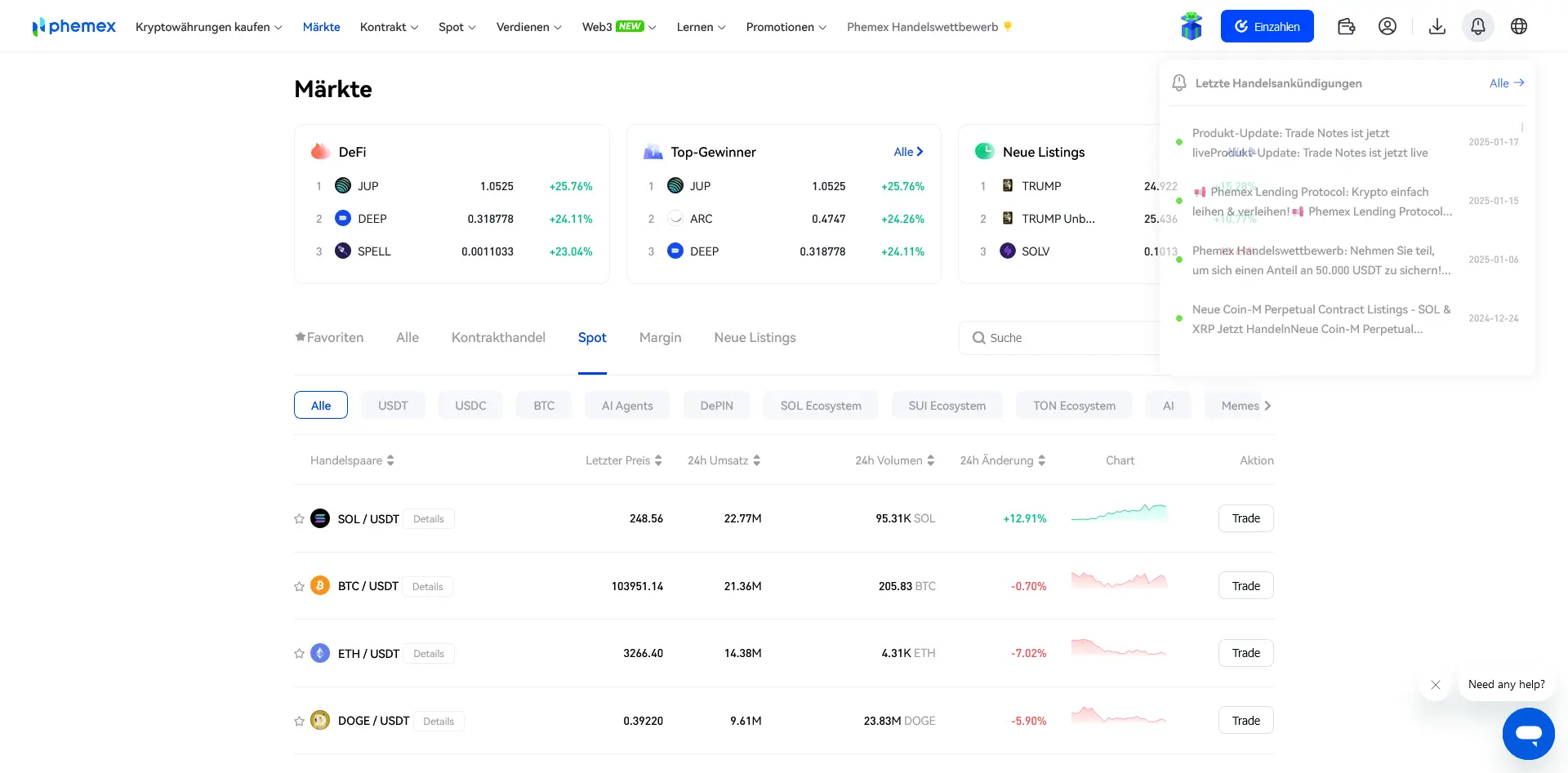The width and height of the screenshot is (1568, 773).
Task: Expand the Verdienen dropdown menu
Action: click(x=529, y=27)
